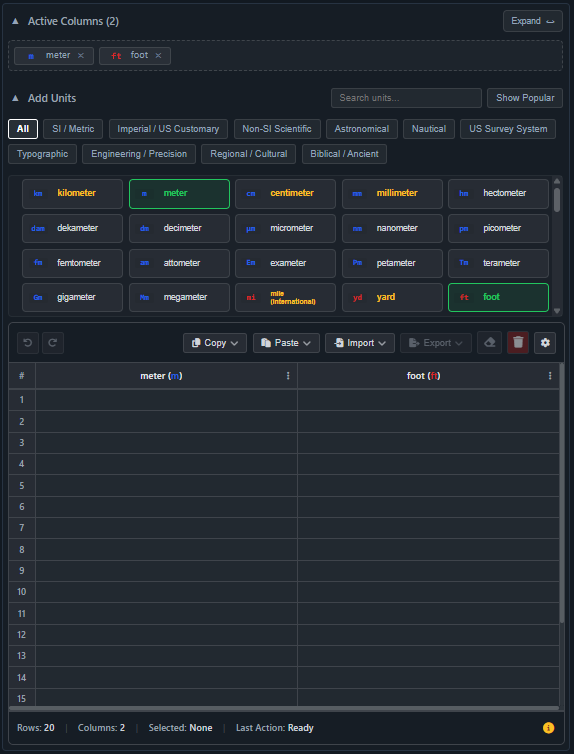Add the yard unit
574x754 pixels.
coord(392,298)
